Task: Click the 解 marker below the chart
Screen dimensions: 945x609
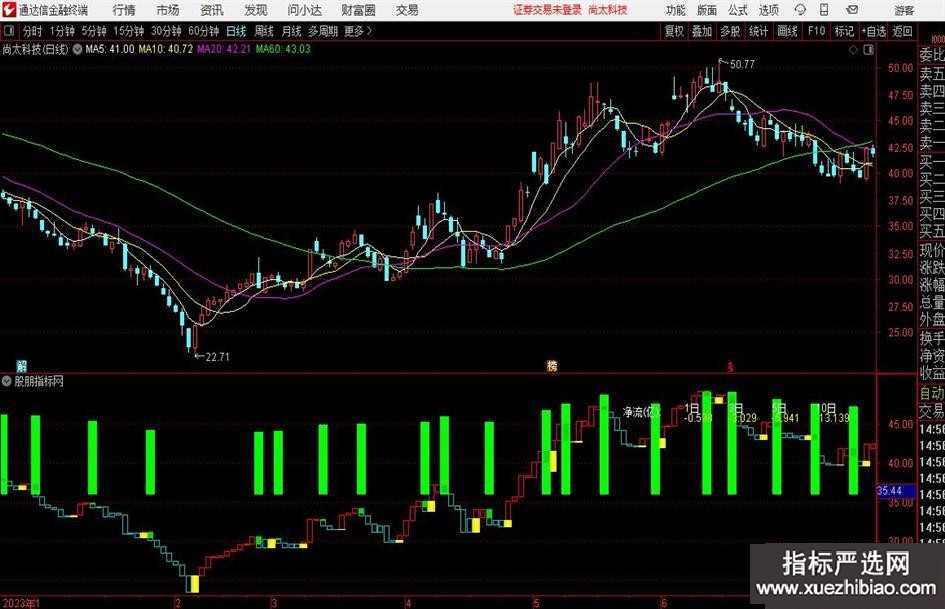Action: tap(21, 366)
